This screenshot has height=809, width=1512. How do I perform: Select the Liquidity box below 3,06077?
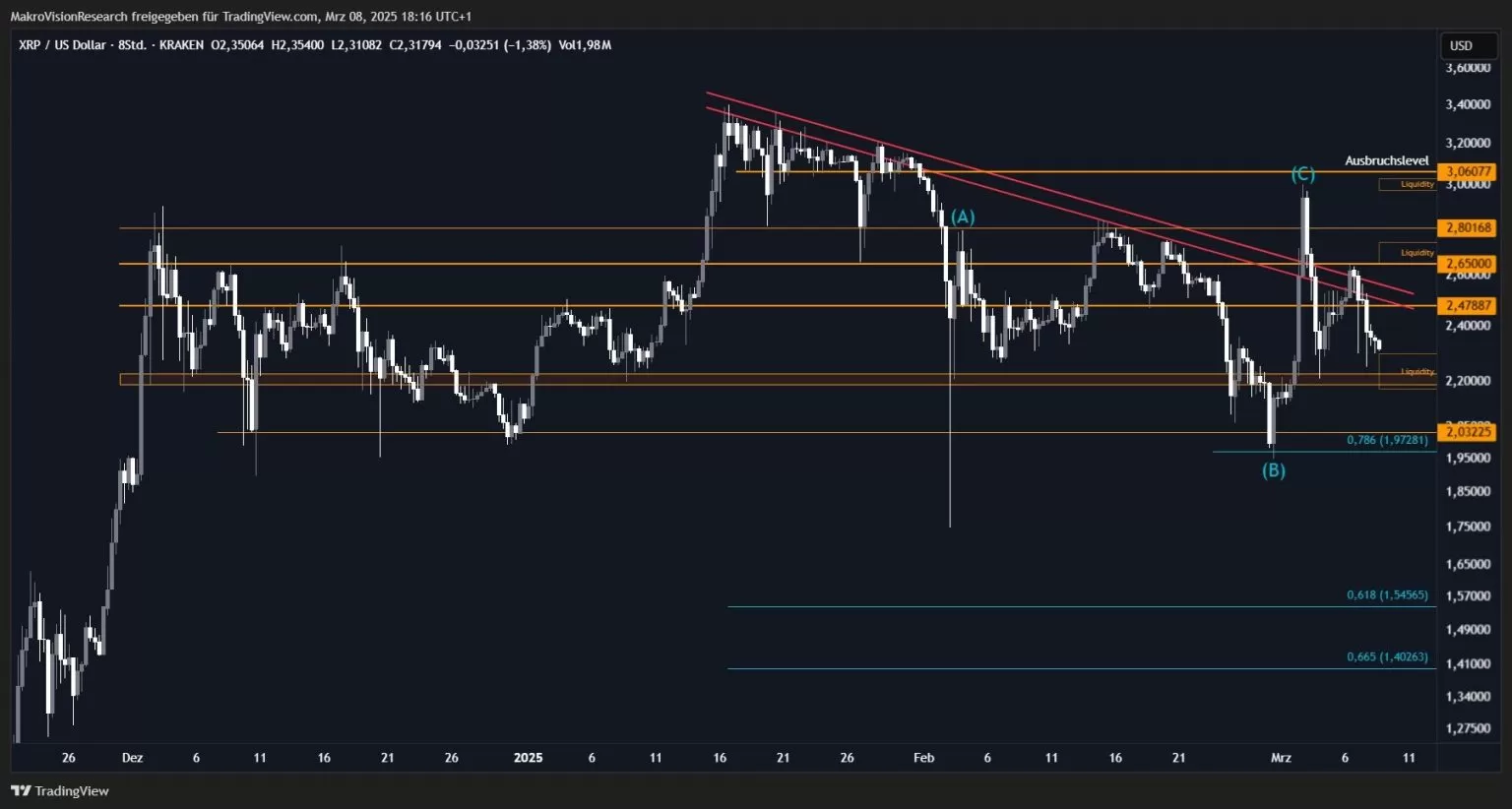(x=1407, y=184)
